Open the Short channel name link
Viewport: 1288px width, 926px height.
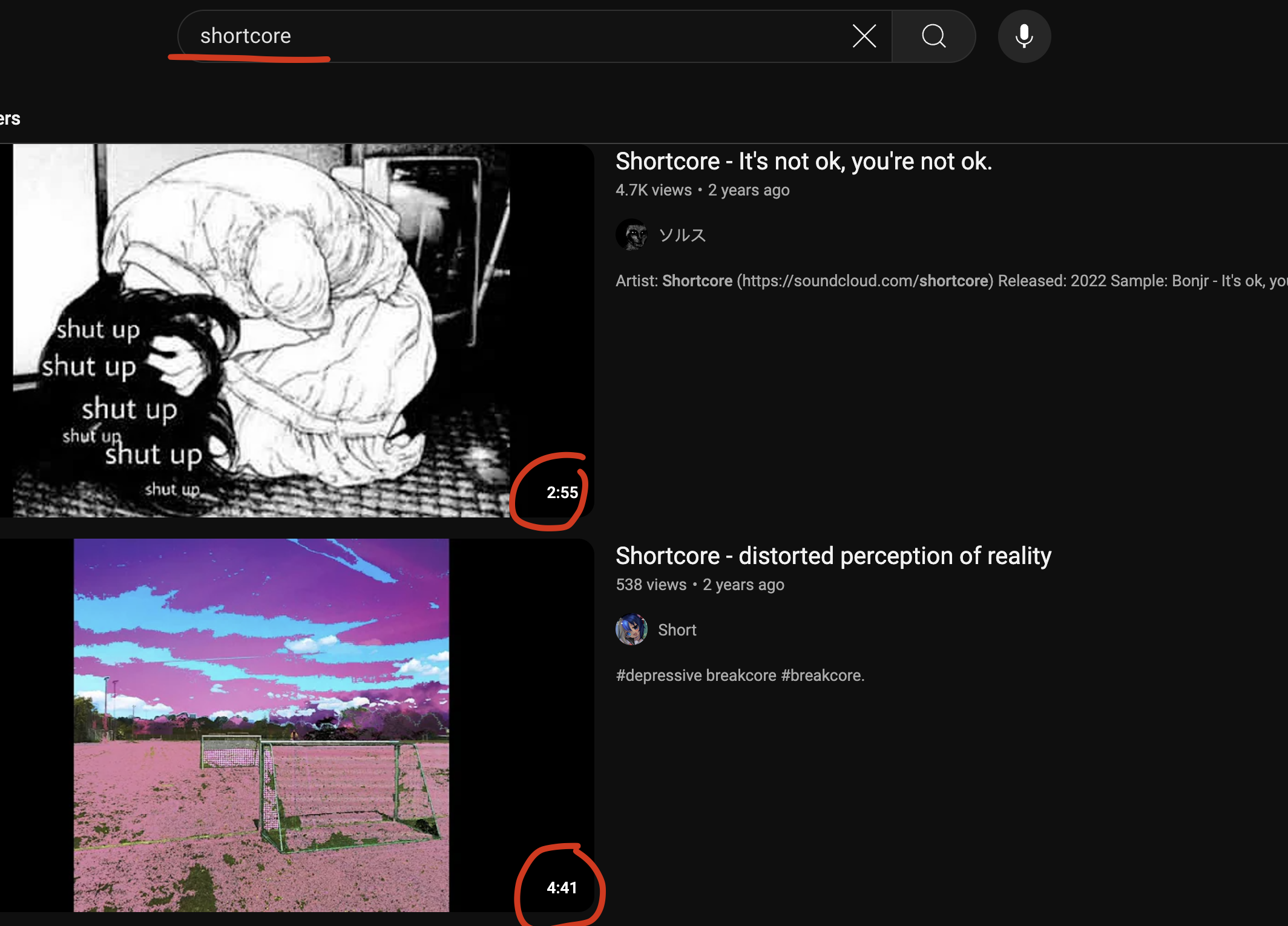[x=677, y=630]
